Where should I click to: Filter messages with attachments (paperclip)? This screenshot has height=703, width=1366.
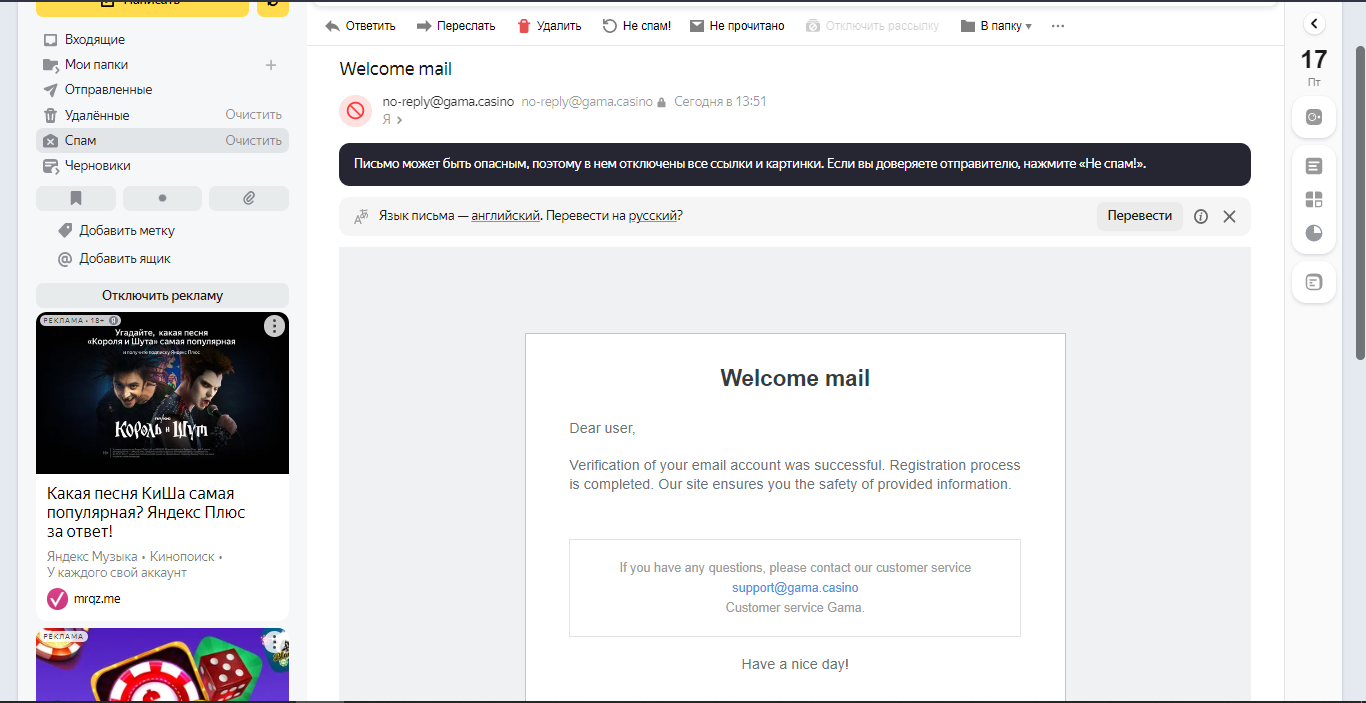(249, 198)
